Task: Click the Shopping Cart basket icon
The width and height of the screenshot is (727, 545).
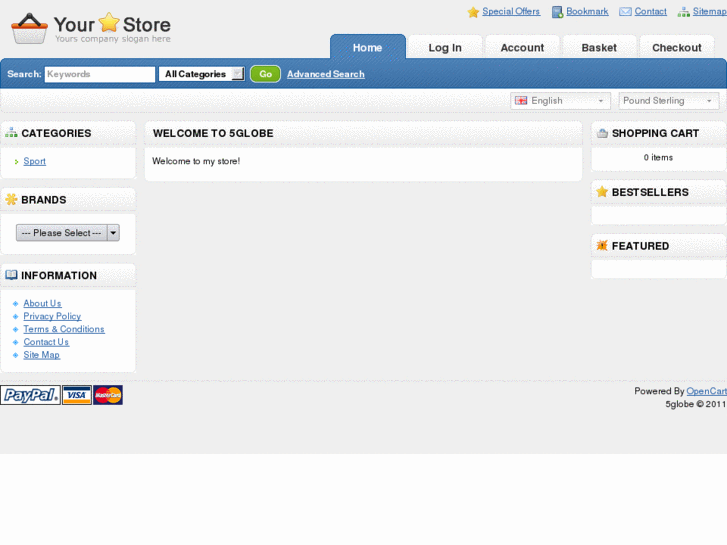Action: pos(602,133)
